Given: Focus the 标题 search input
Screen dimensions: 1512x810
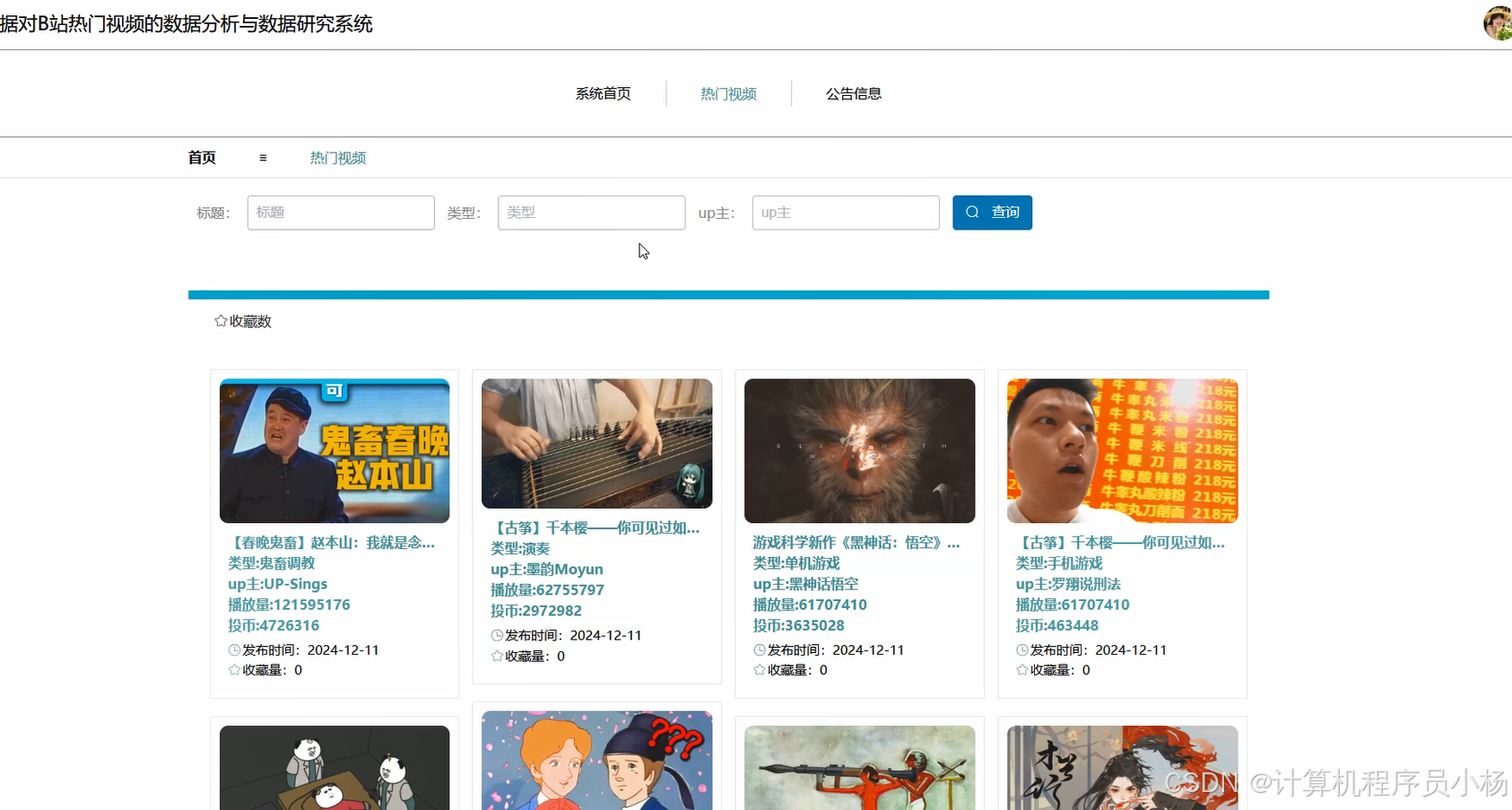Looking at the screenshot, I should click(341, 213).
